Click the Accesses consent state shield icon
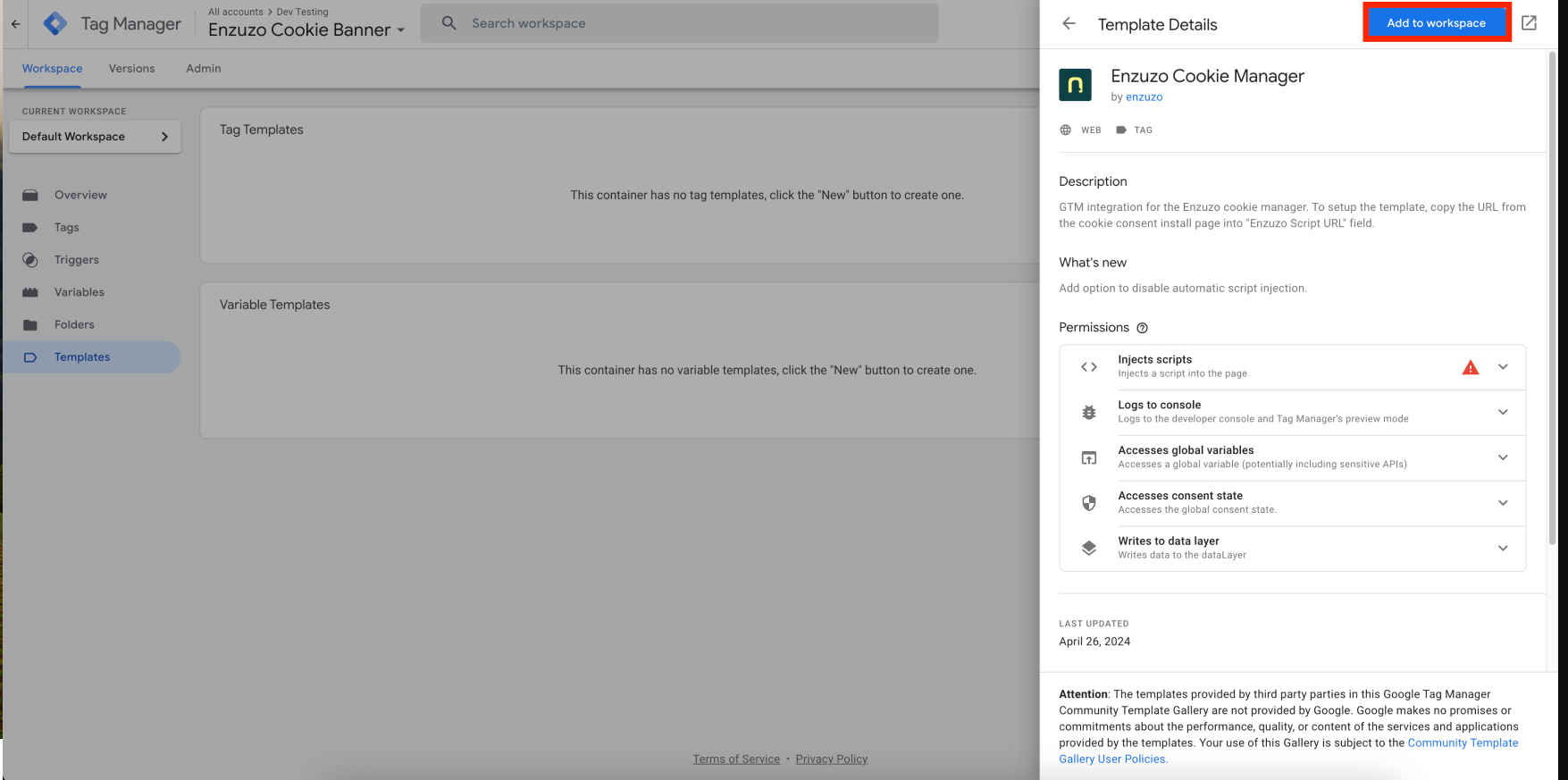This screenshot has height=780, width=1568. pyautogui.click(x=1089, y=503)
